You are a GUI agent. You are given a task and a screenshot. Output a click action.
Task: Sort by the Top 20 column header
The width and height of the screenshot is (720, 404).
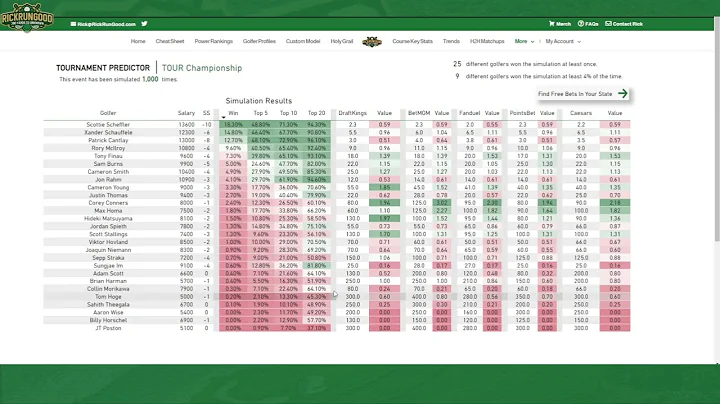(316, 113)
